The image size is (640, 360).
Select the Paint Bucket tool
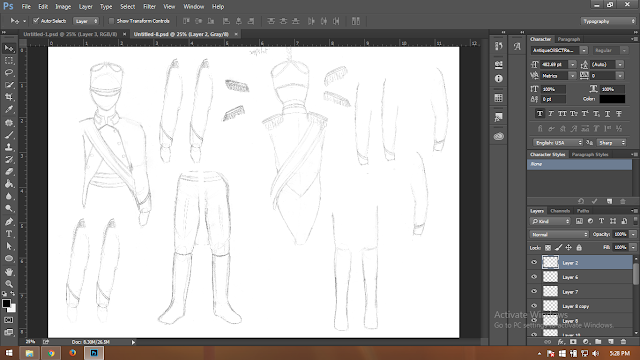point(9,184)
